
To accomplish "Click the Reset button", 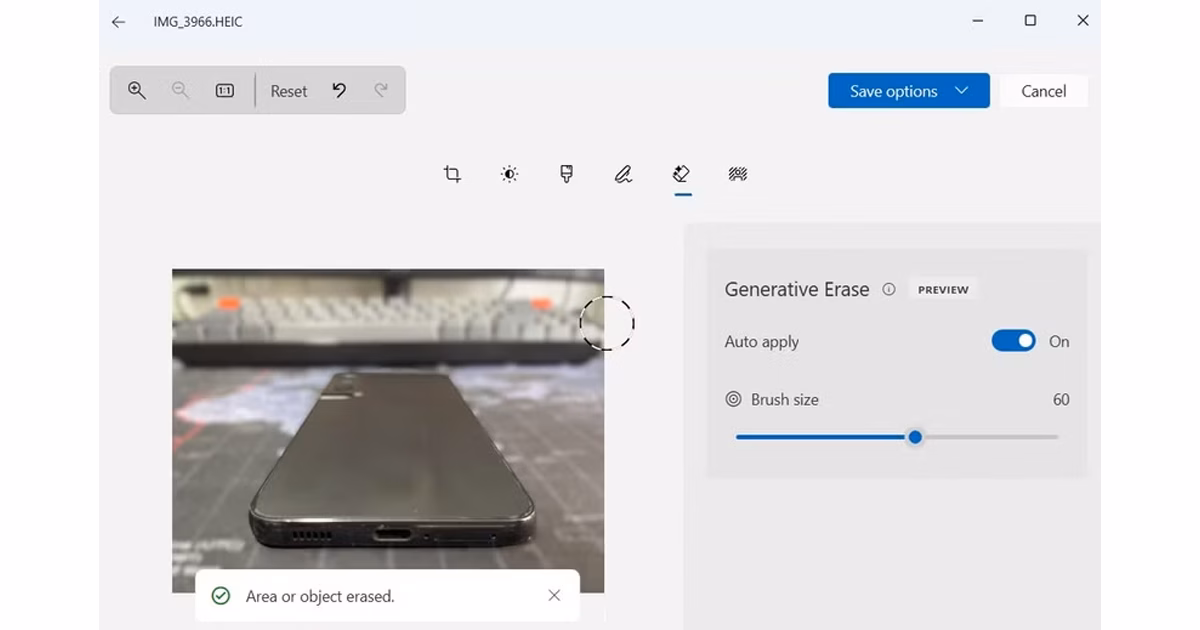I will 289,91.
